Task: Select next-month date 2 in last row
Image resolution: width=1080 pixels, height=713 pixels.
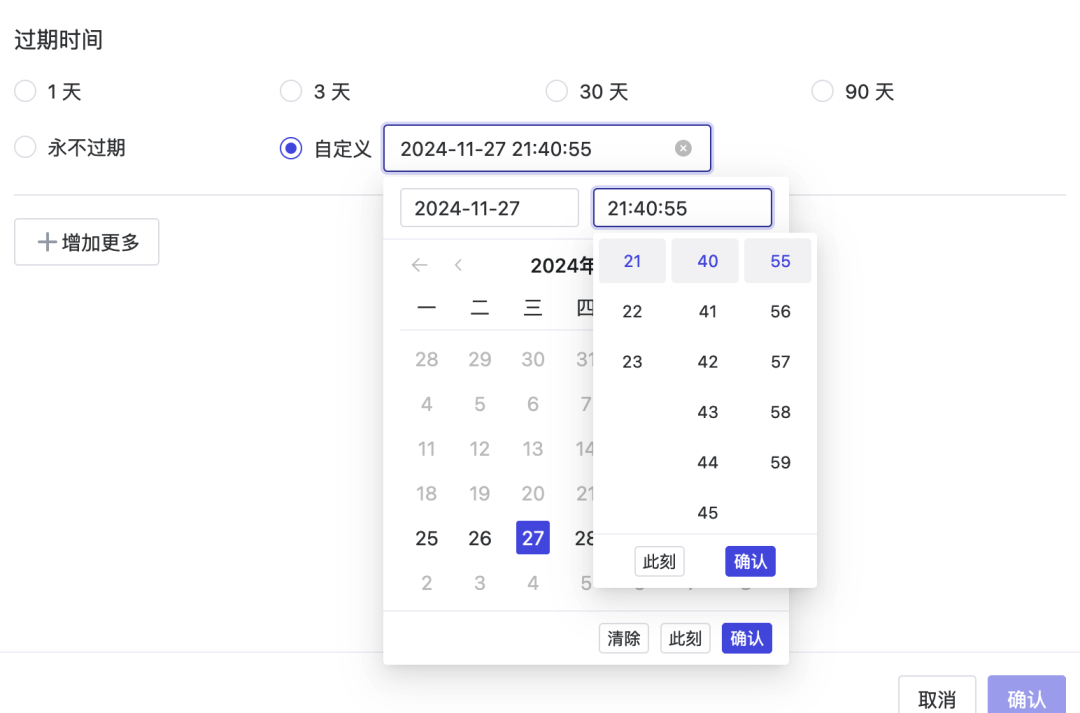Action: (426, 583)
